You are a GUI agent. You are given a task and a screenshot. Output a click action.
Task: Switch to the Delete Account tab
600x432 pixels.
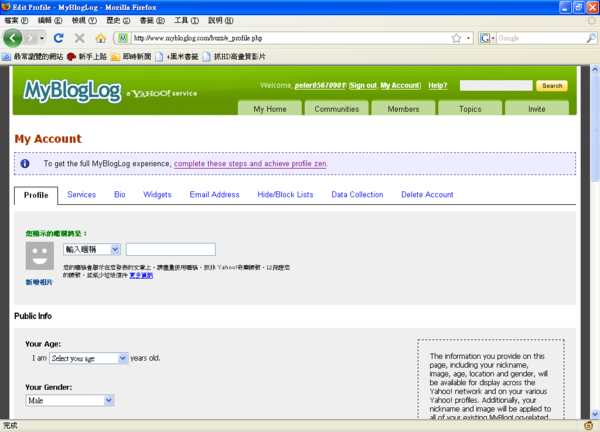click(427, 194)
